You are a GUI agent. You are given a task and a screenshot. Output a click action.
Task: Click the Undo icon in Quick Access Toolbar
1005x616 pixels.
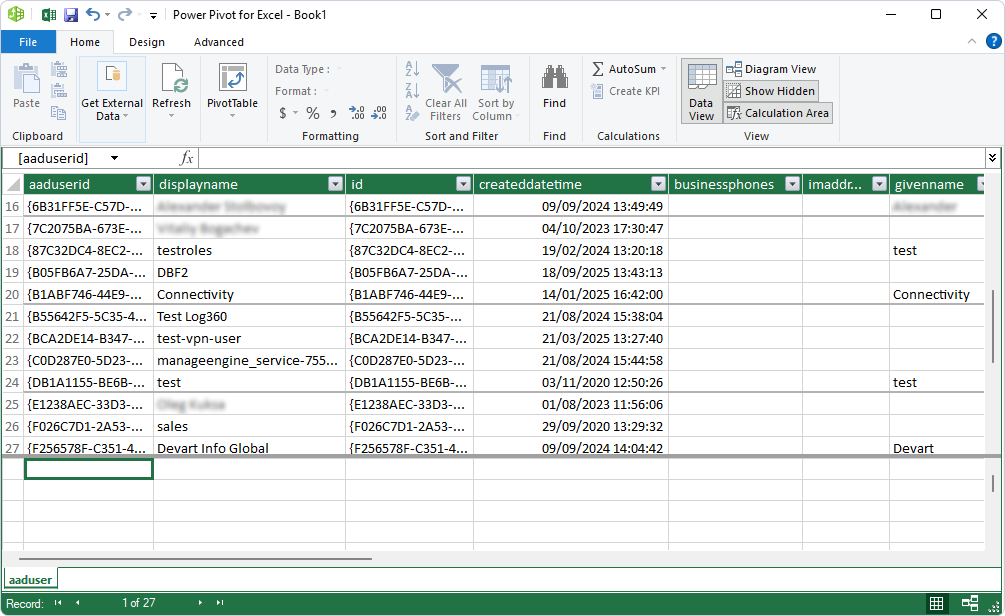point(95,14)
